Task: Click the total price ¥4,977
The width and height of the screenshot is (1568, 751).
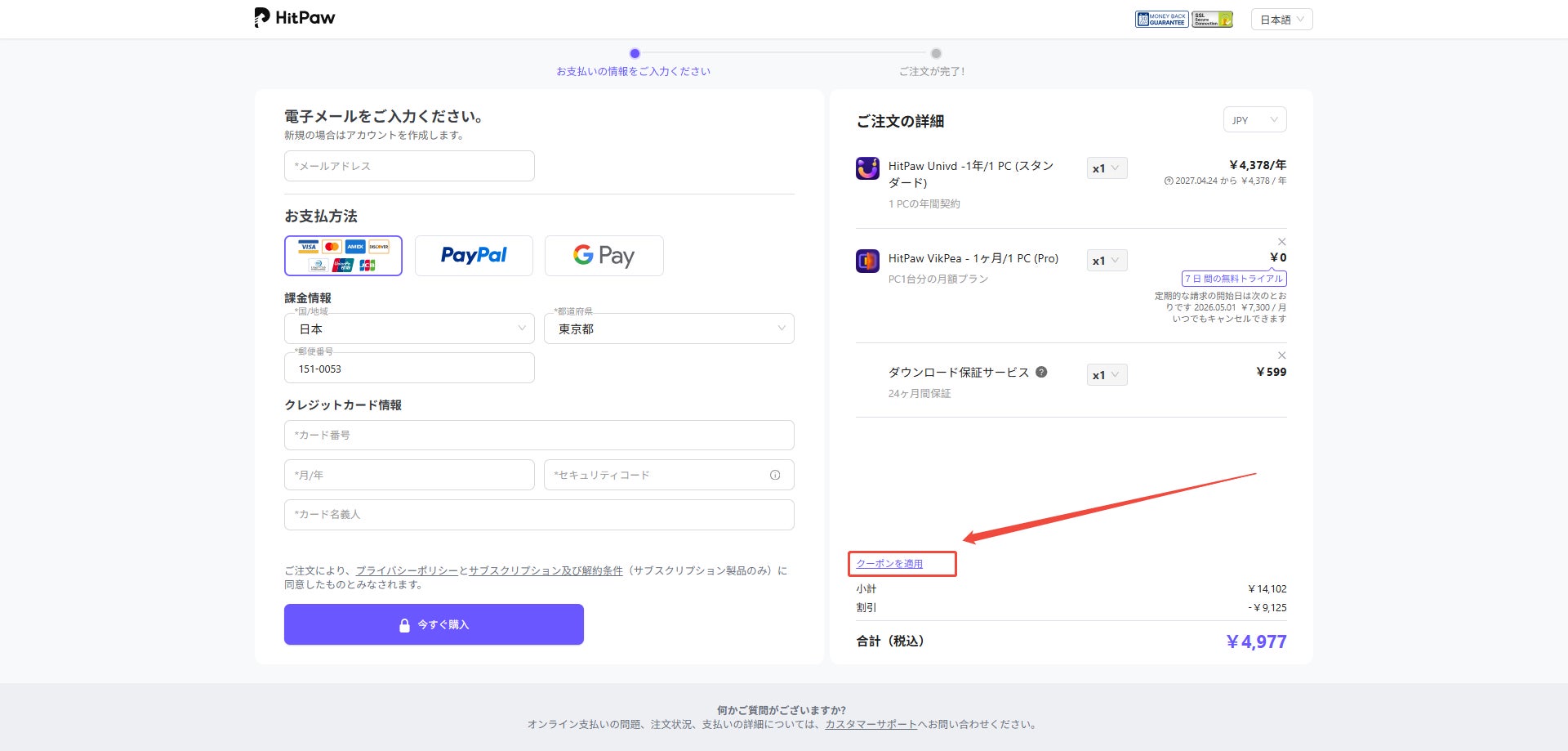Action: [1256, 641]
